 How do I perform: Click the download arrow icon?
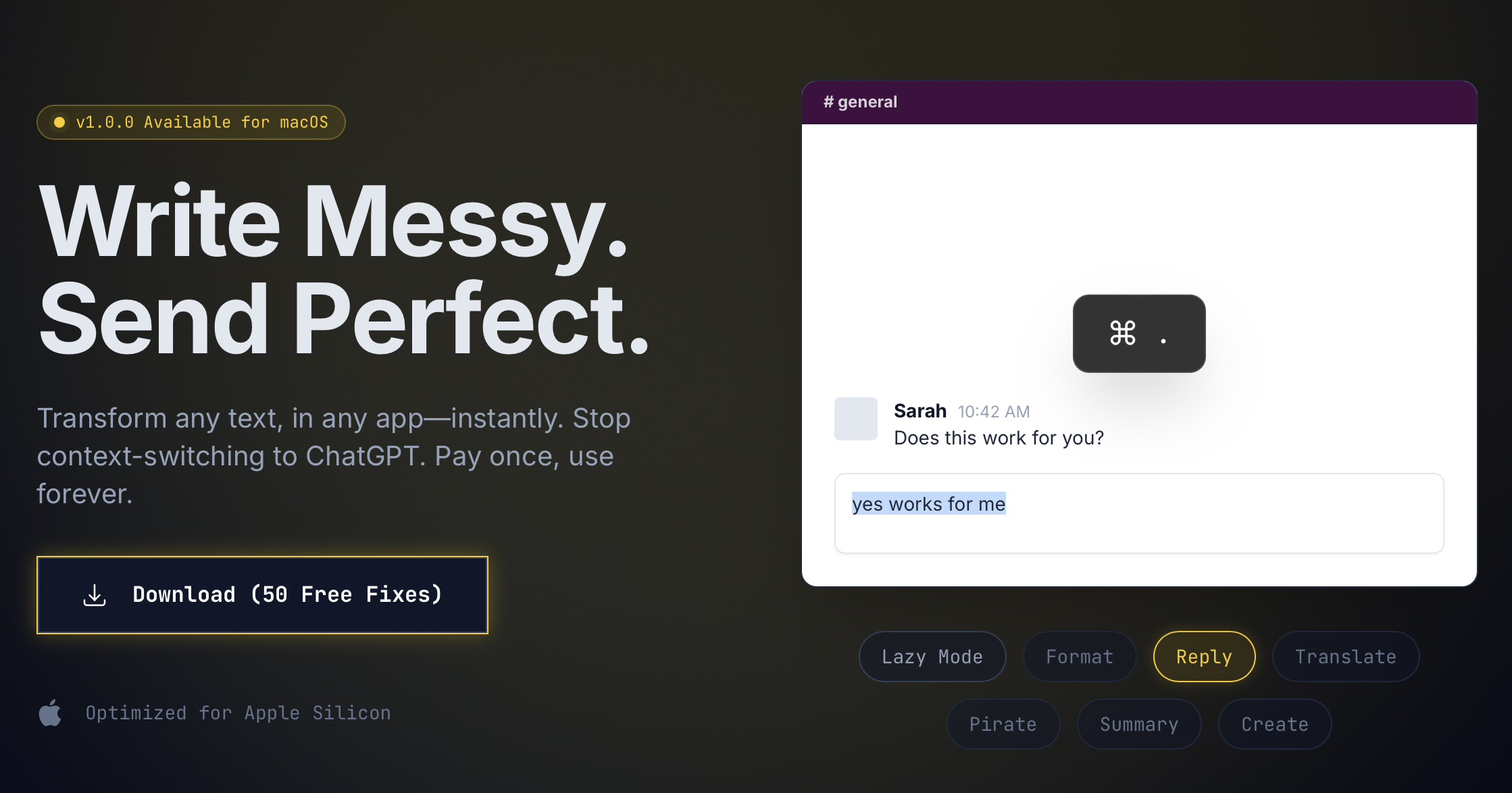click(x=94, y=595)
